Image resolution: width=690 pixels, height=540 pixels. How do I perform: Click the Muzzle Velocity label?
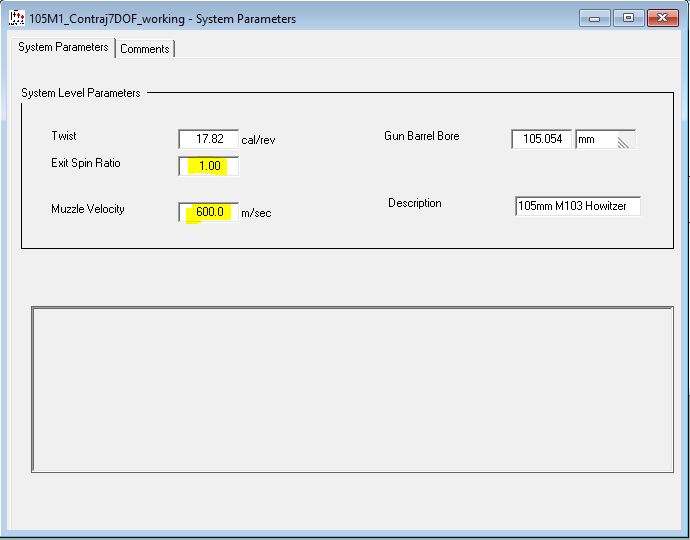coord(90,209)
